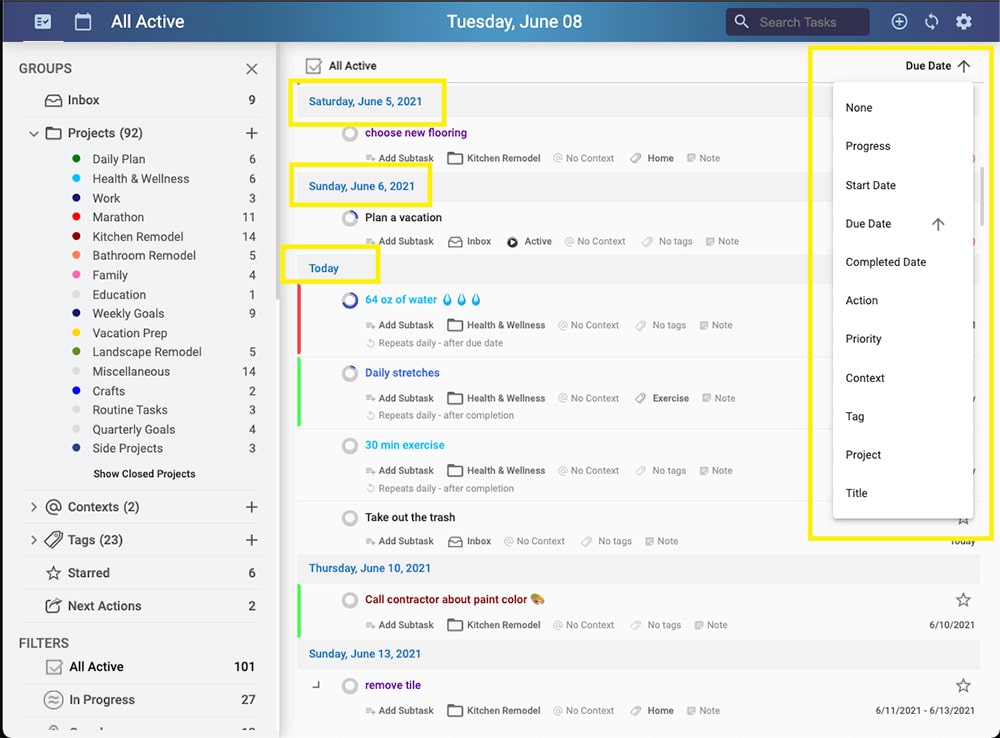Expand the Contexts group
Viewport: 1000px width, 738px height.
[x=33, y=507]
